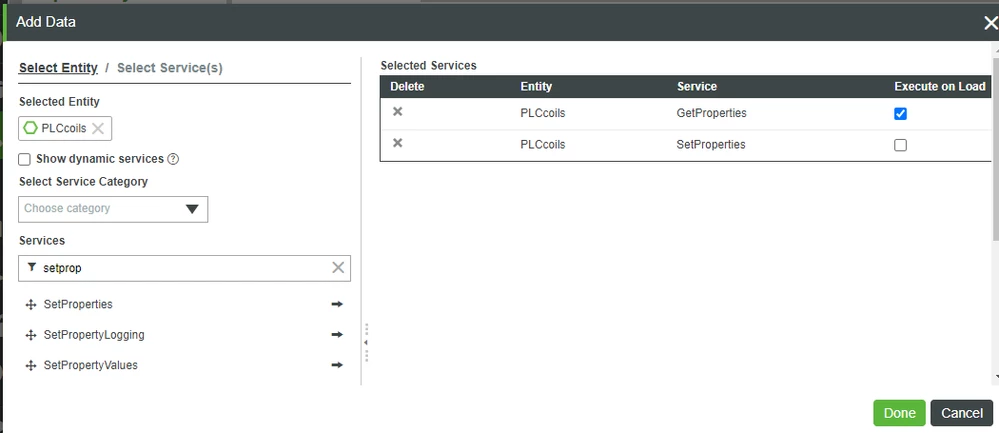Image resolution: width=999 pixels, height=433 pixels.
Task: Grab the move handle beside SetPropertyLogging
Action: pyautogui.click(x=30, y=335)
